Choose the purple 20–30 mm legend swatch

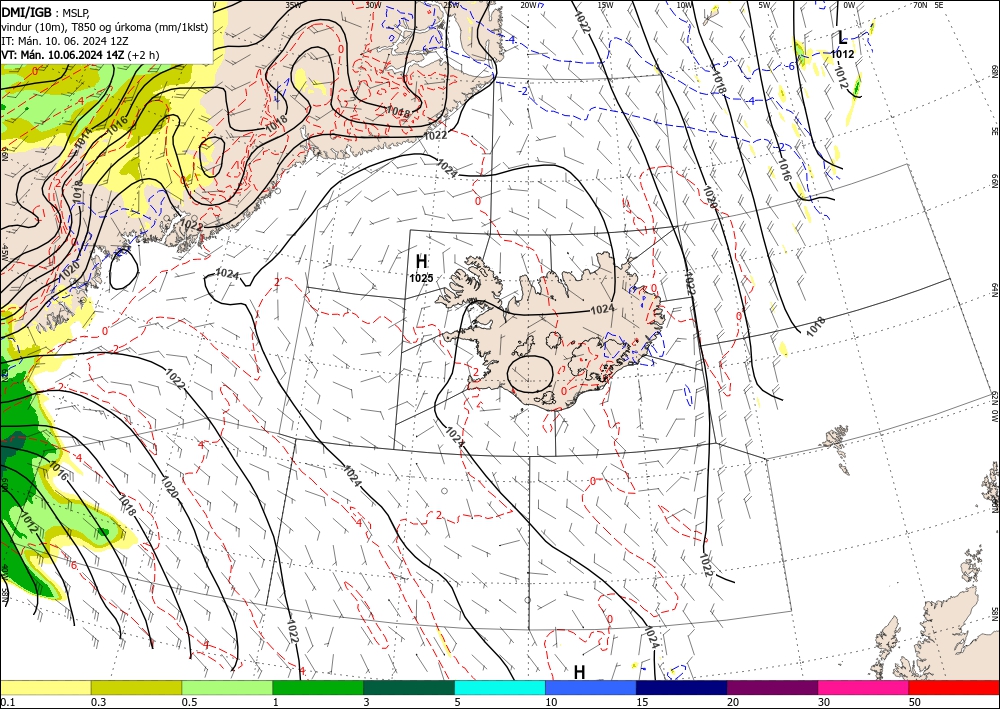772,687
